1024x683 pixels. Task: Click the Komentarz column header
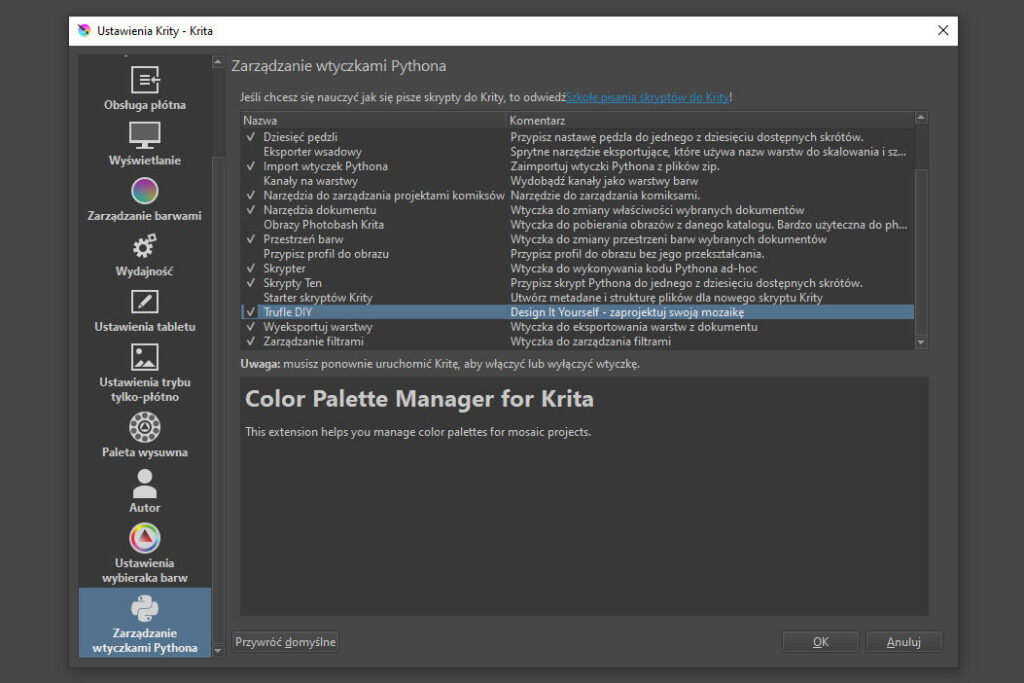[x=710, y=120]
